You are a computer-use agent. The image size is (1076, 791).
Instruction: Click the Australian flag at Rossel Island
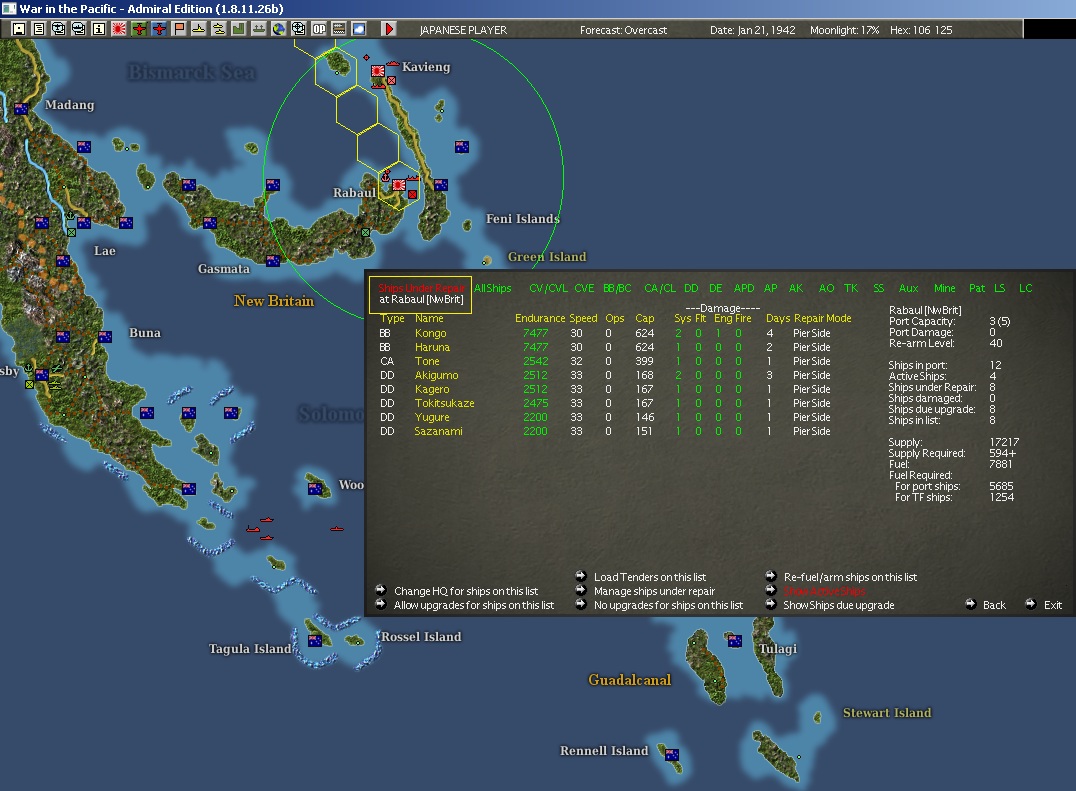tap(315, 640)
